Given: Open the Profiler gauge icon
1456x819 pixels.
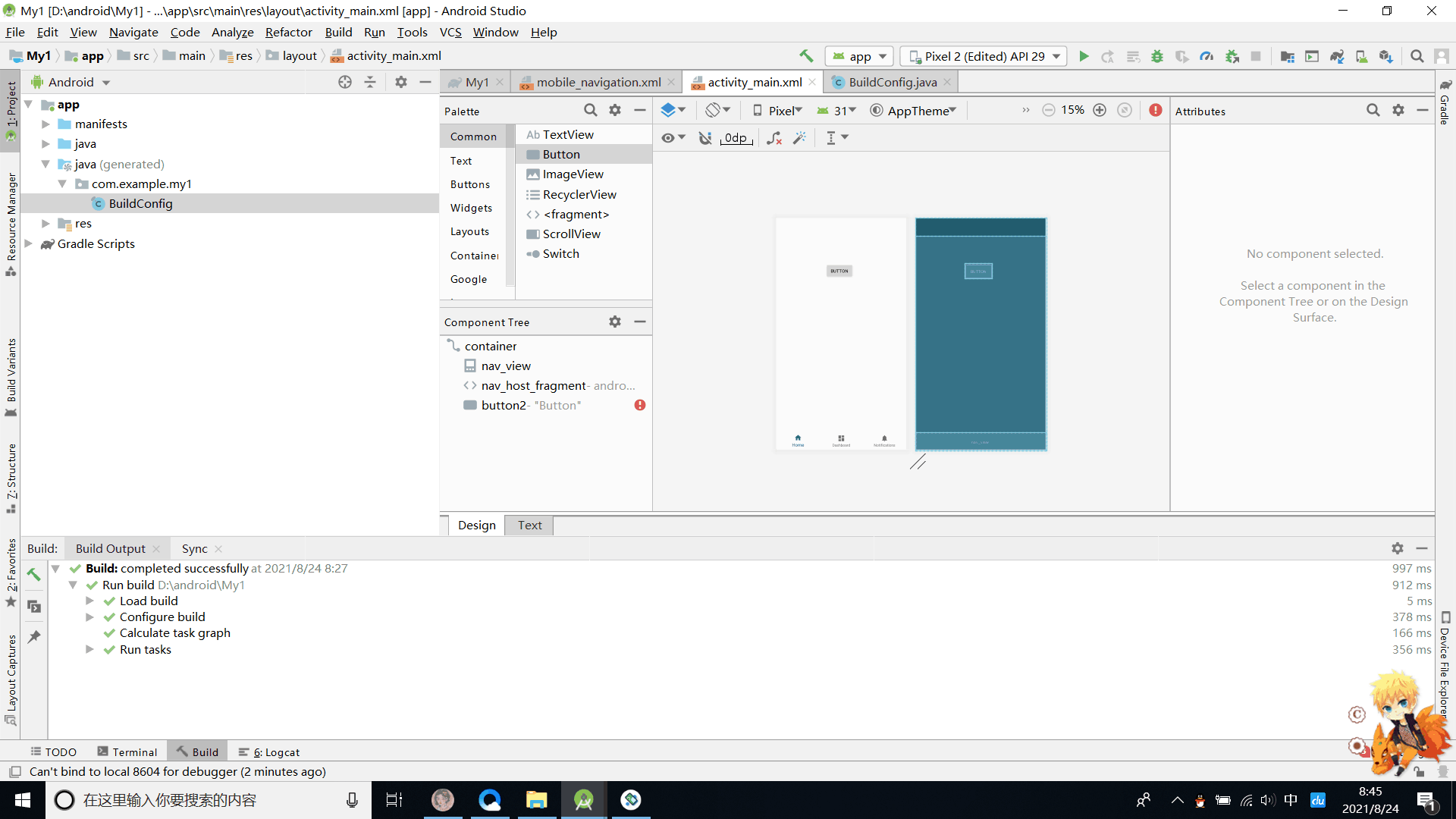Looking at the screenshot, I should click(x=1207, y=56).
